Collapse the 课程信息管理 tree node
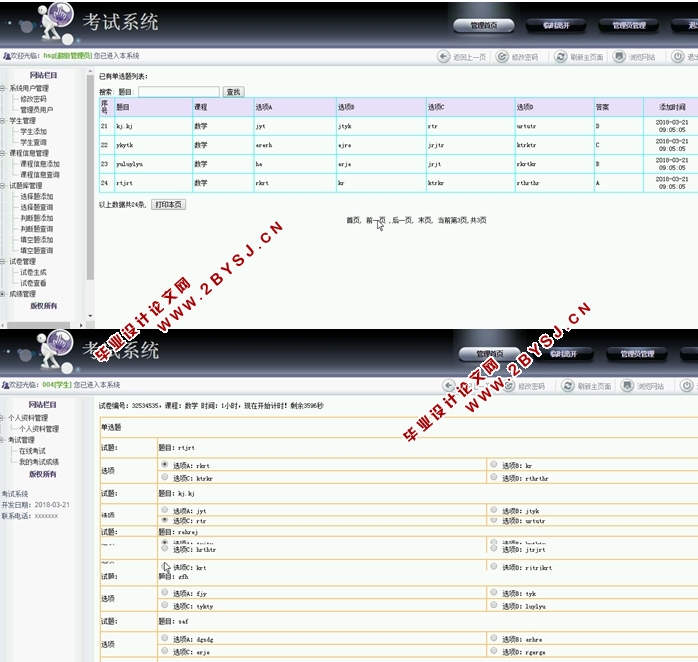The image size is (698, 662). [4, 153]
